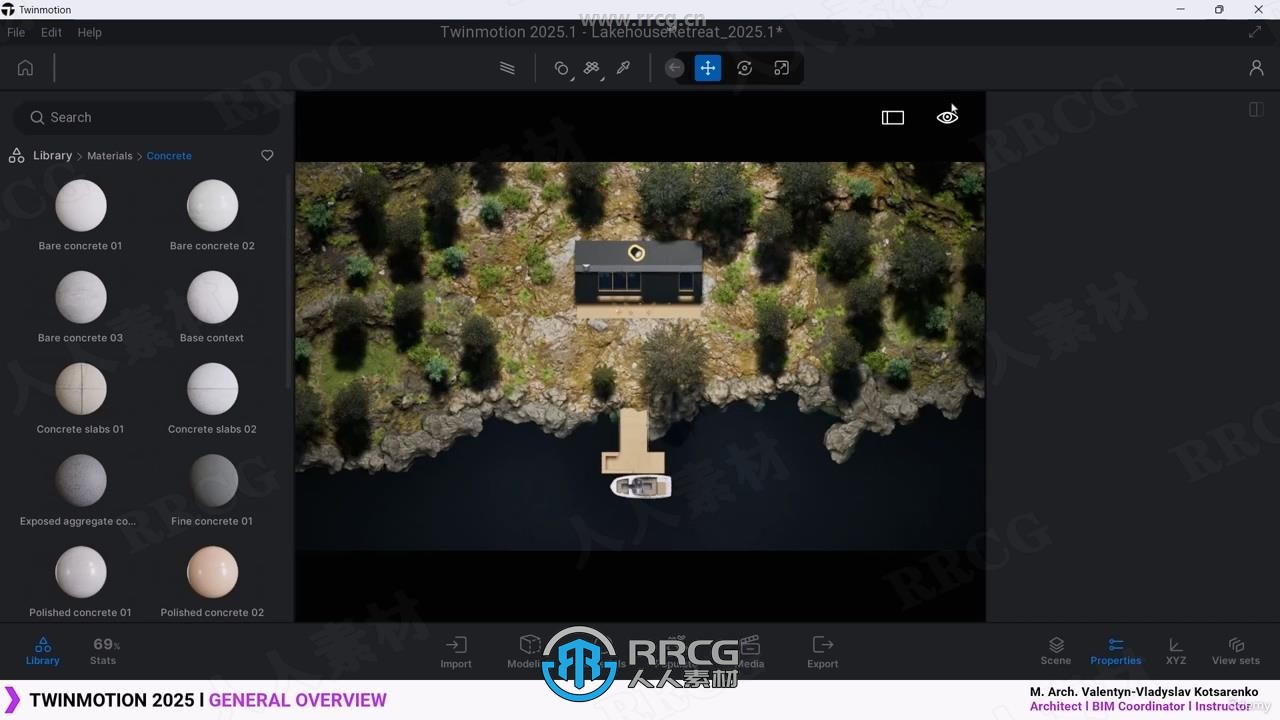
Task: Open the Edit menu
Action: [51, 32]
